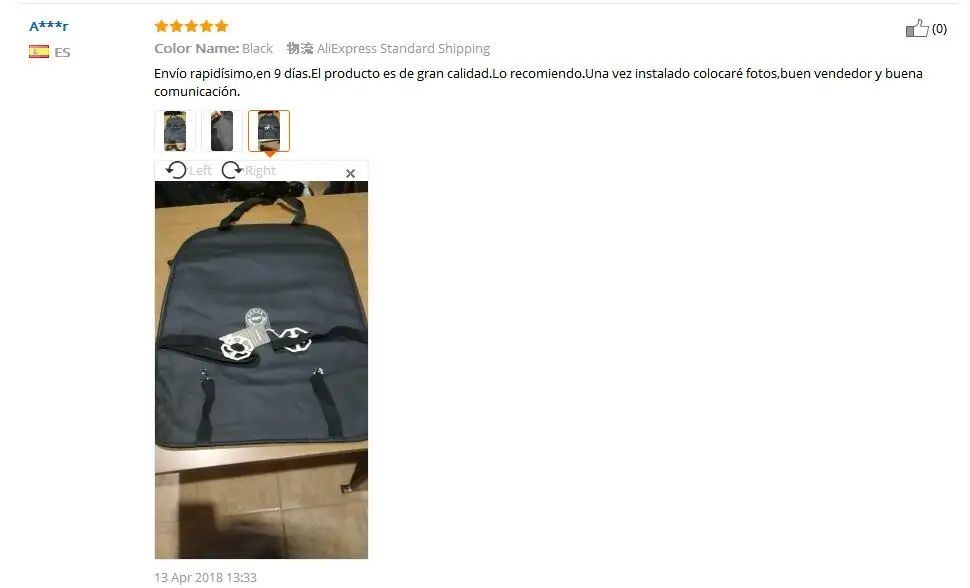Click the reviewer name A***r
This screenshot has height=588, width=970.
tap(49, 26)
